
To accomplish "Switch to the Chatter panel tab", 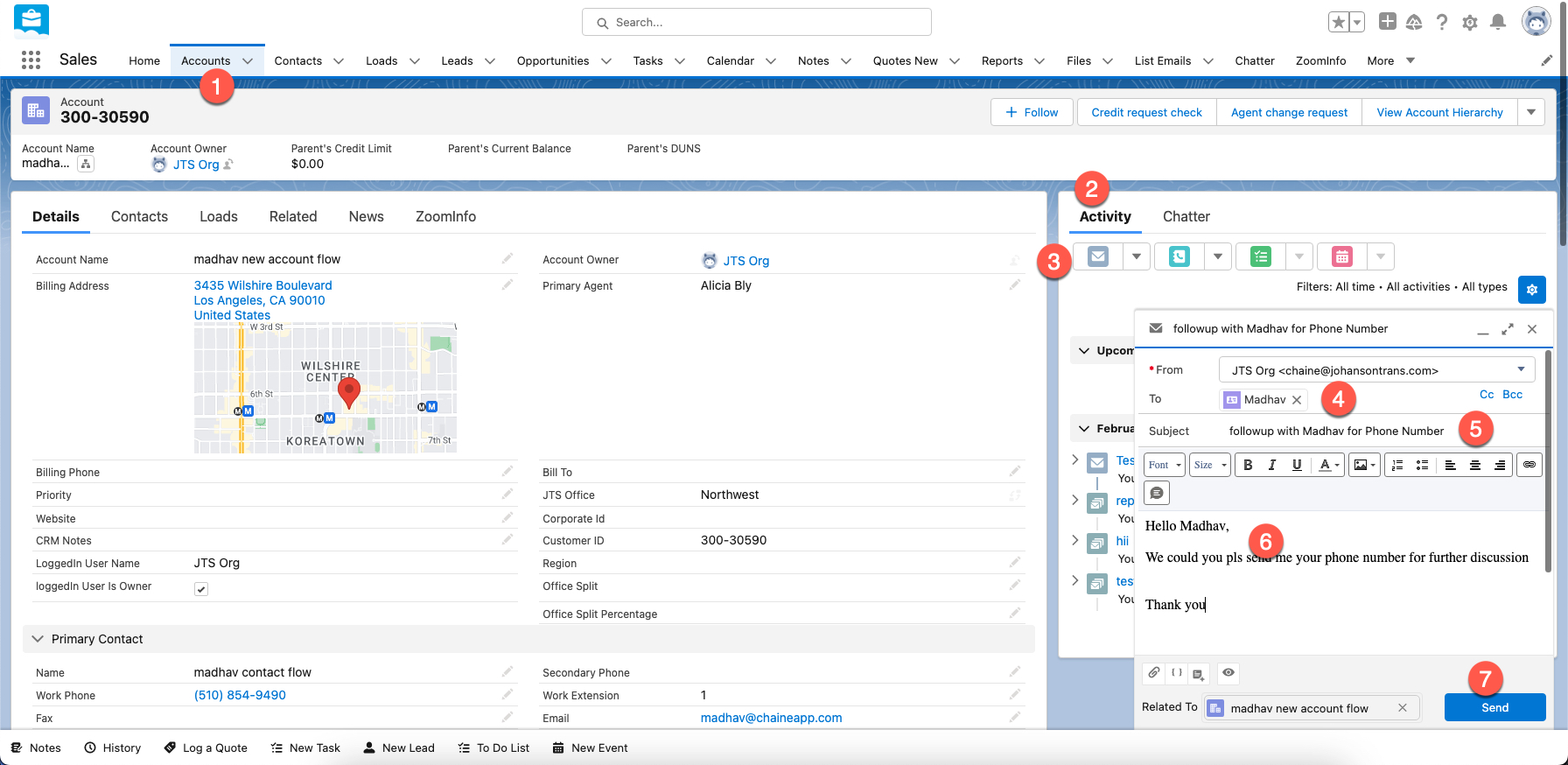I will click(x=1186, y=216).
